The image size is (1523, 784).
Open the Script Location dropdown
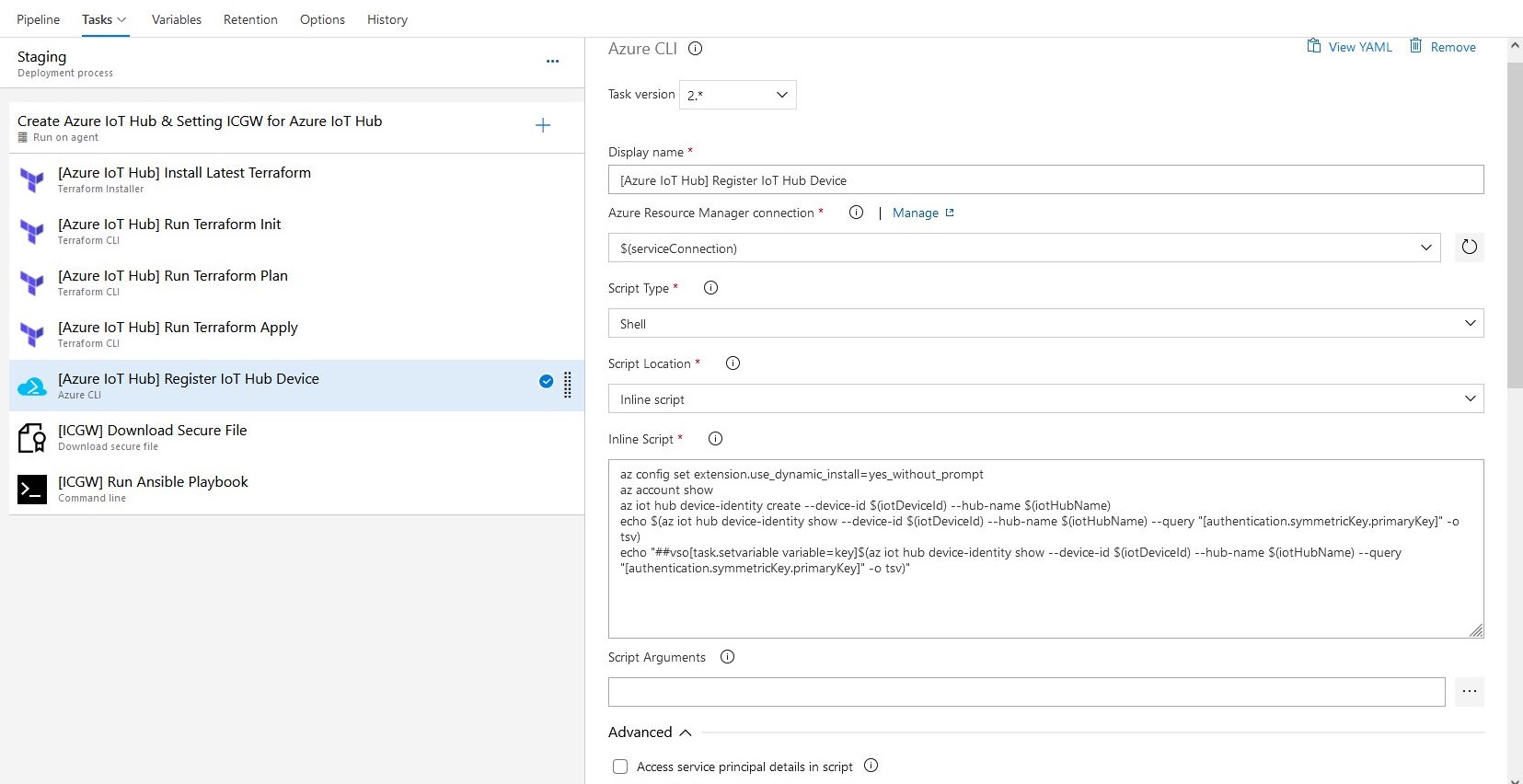(1044, 399)
